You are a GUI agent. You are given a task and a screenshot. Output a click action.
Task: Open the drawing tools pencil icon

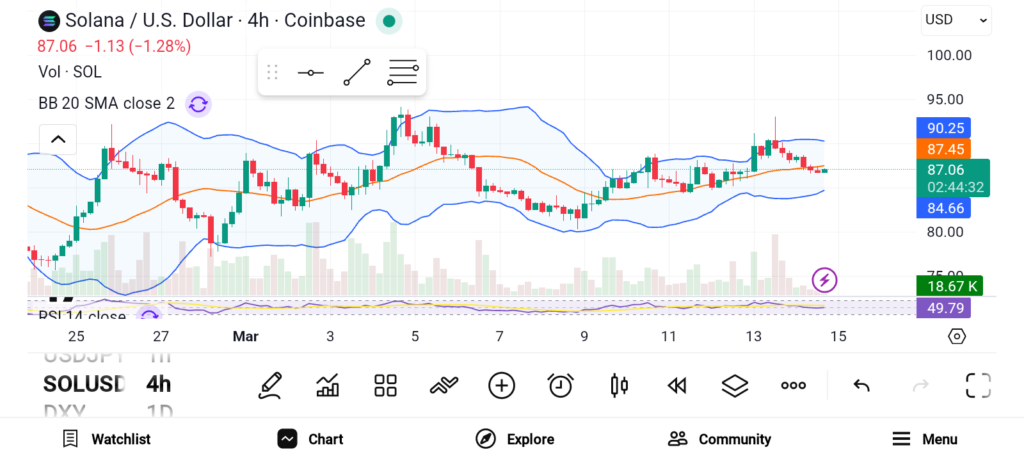270,385
